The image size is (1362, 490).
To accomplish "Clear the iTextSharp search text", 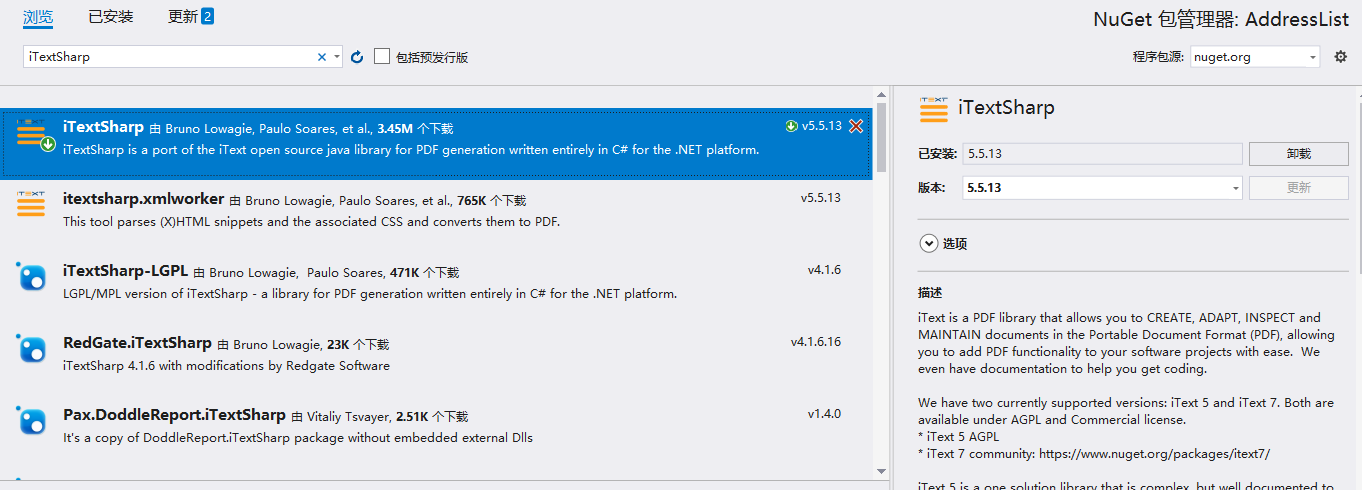I will [x=322, y=57].
